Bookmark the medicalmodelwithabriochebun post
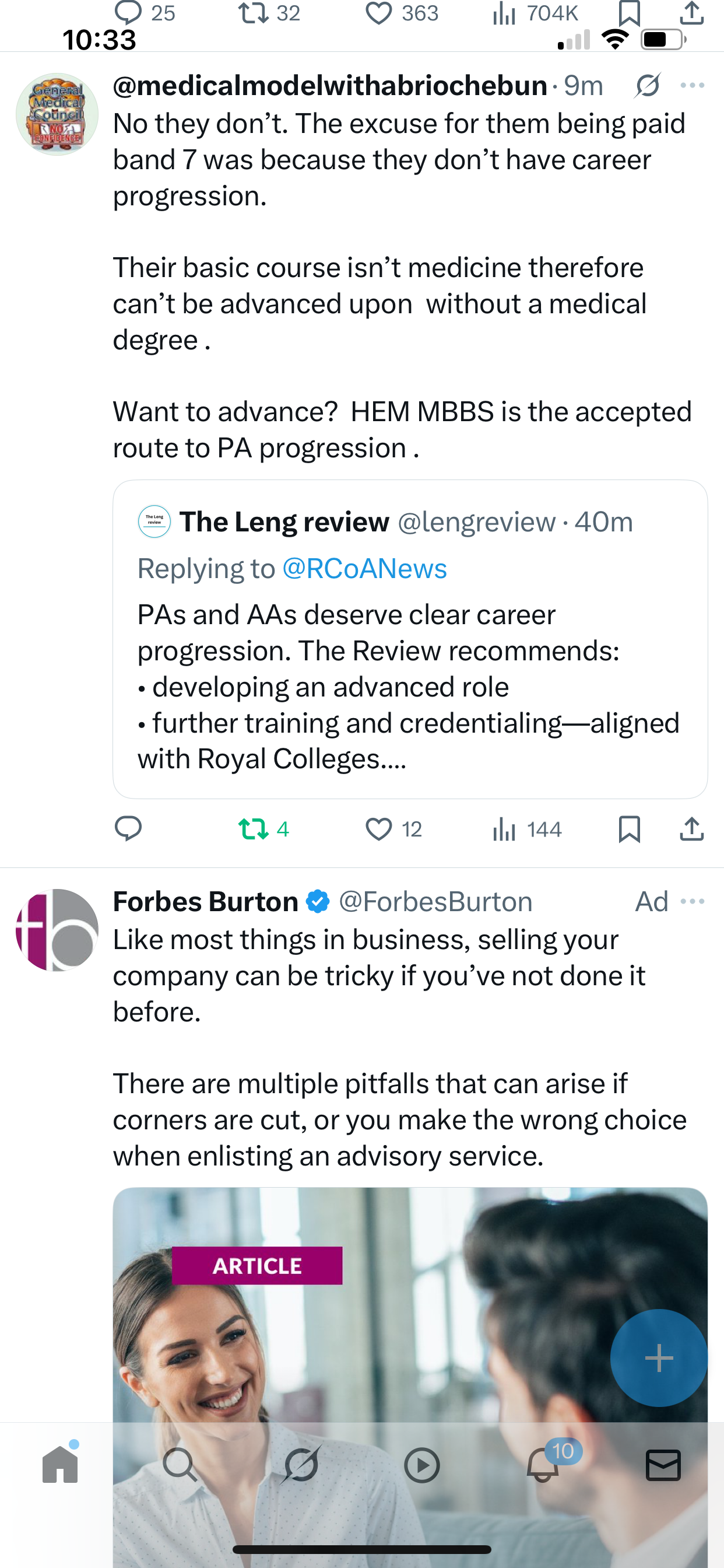This screenshot has width=724, height=1568. [629, 829]
